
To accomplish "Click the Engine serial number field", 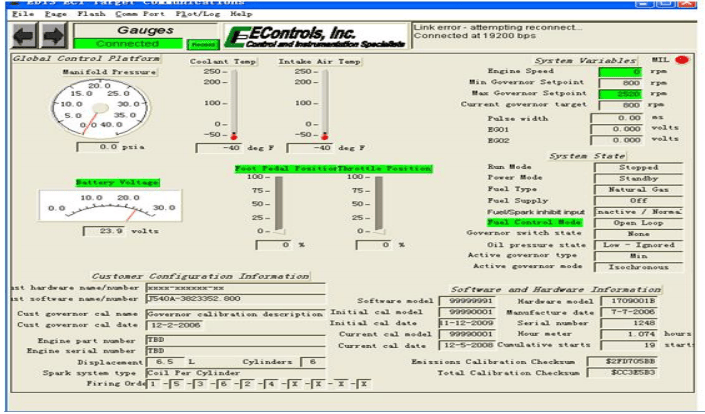I will pos(236,351).
